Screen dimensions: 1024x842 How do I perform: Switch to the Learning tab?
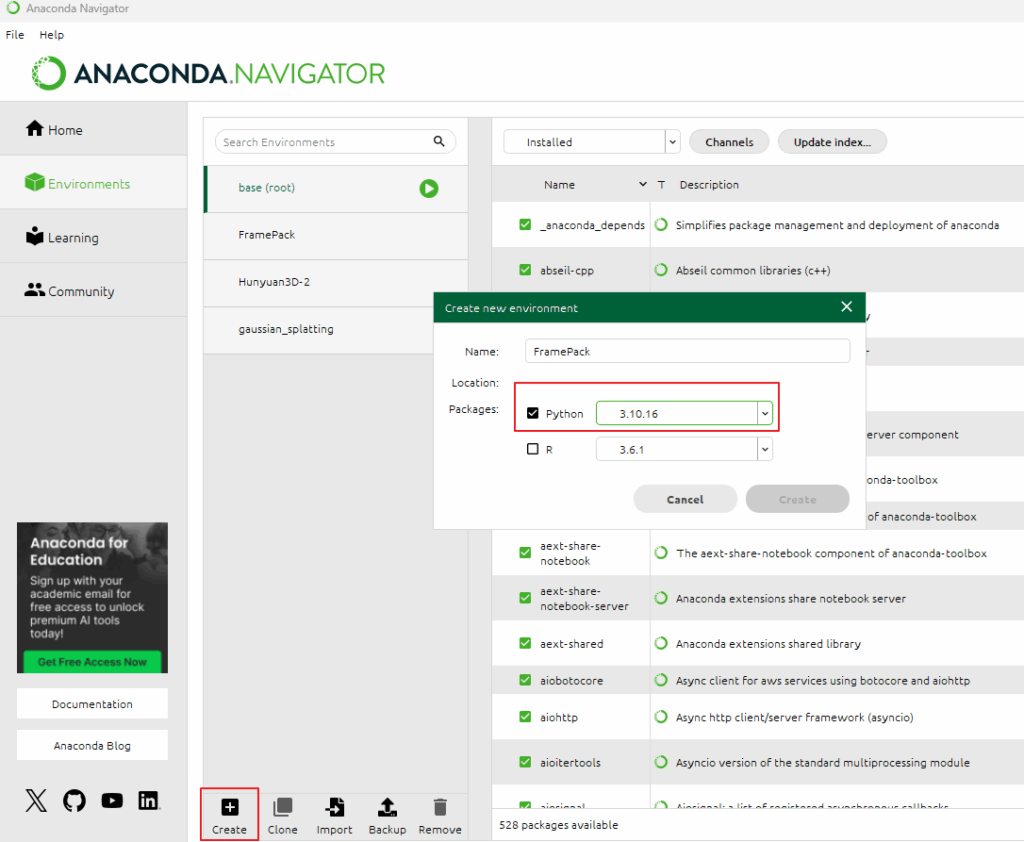[x=93, y=237]
